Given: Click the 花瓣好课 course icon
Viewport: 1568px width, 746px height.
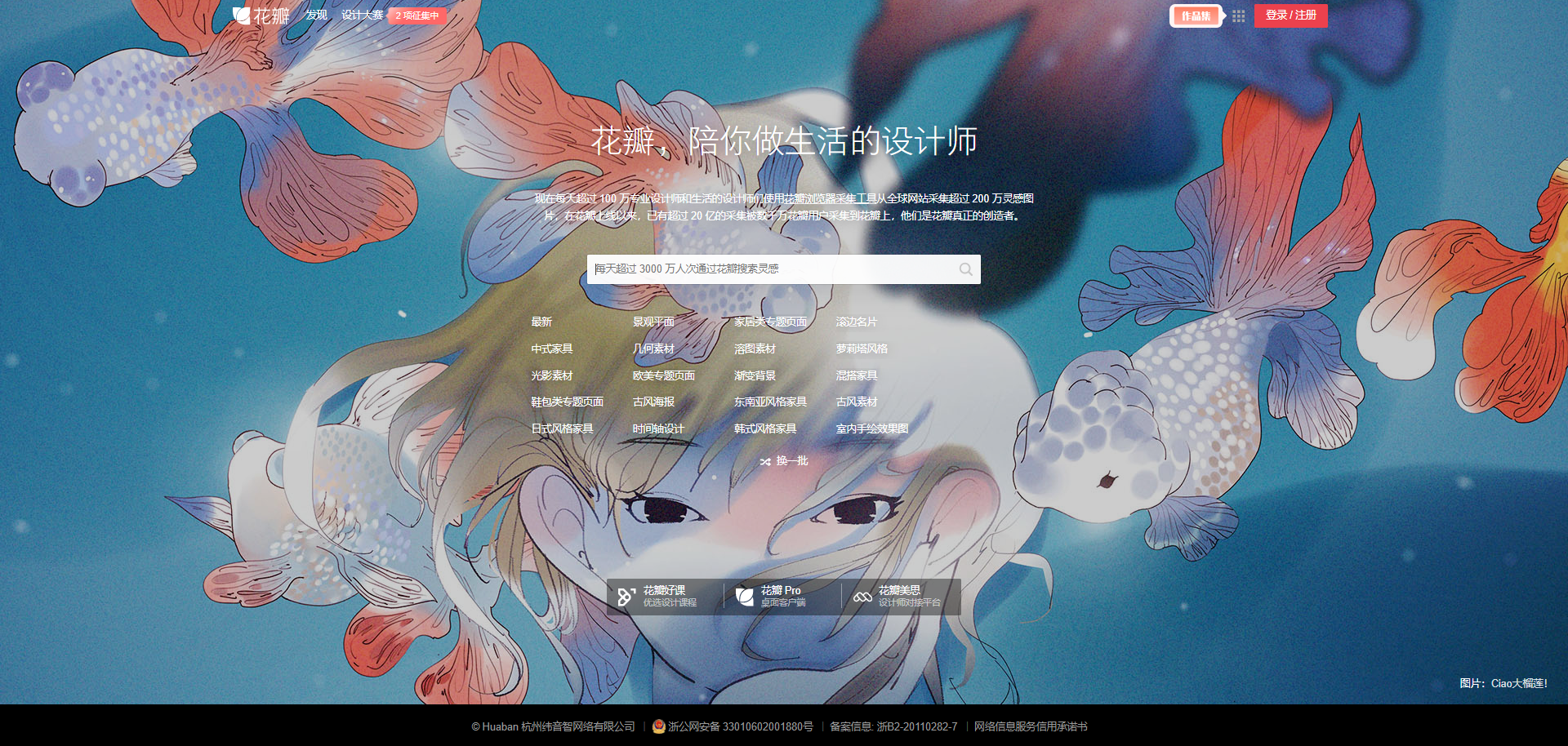Looking at the screenshot, I should (x=626, y=597).
